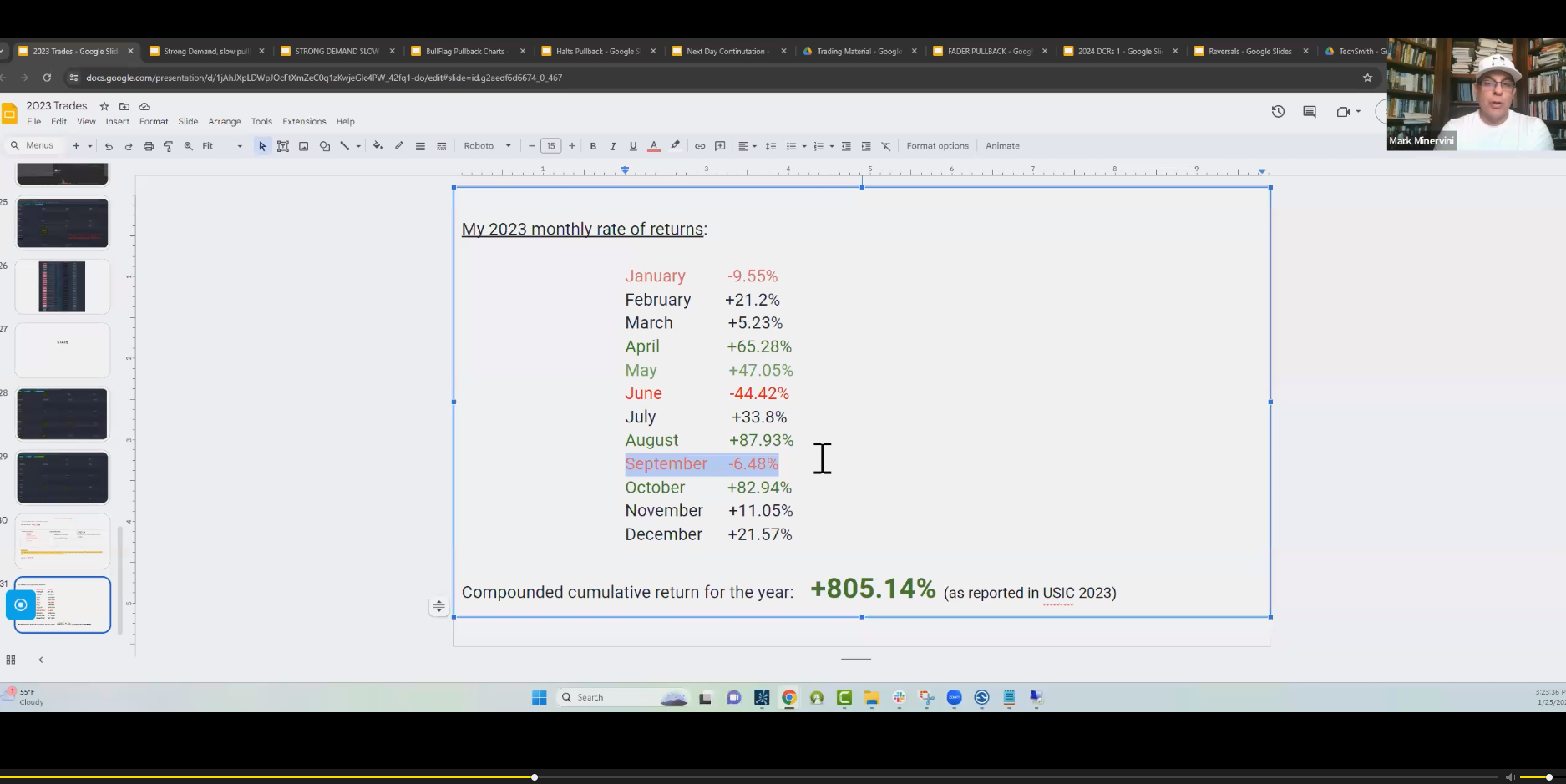1566x784 pixels.
Task: Click the Format options button
Action: click(x=938, y=146)
